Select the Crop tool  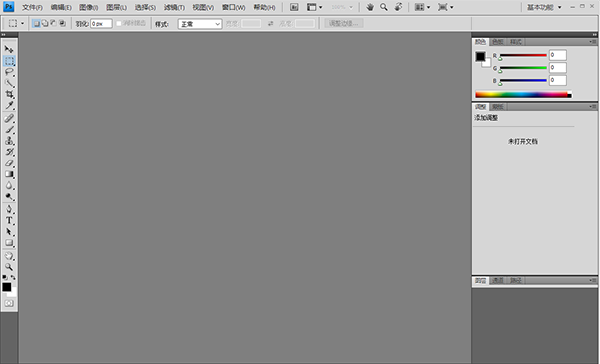[9, 94]
